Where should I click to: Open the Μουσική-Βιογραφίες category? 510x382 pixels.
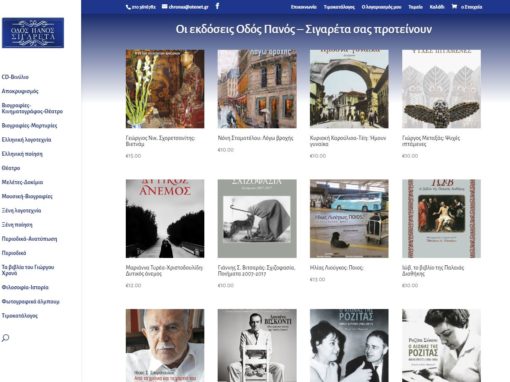pos(27,196)
